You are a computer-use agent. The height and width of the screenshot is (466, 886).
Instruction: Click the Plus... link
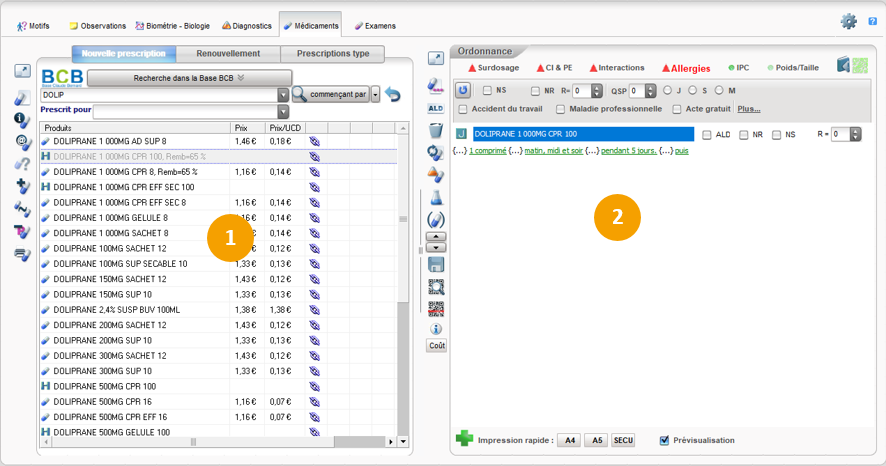tap(749, 109)
